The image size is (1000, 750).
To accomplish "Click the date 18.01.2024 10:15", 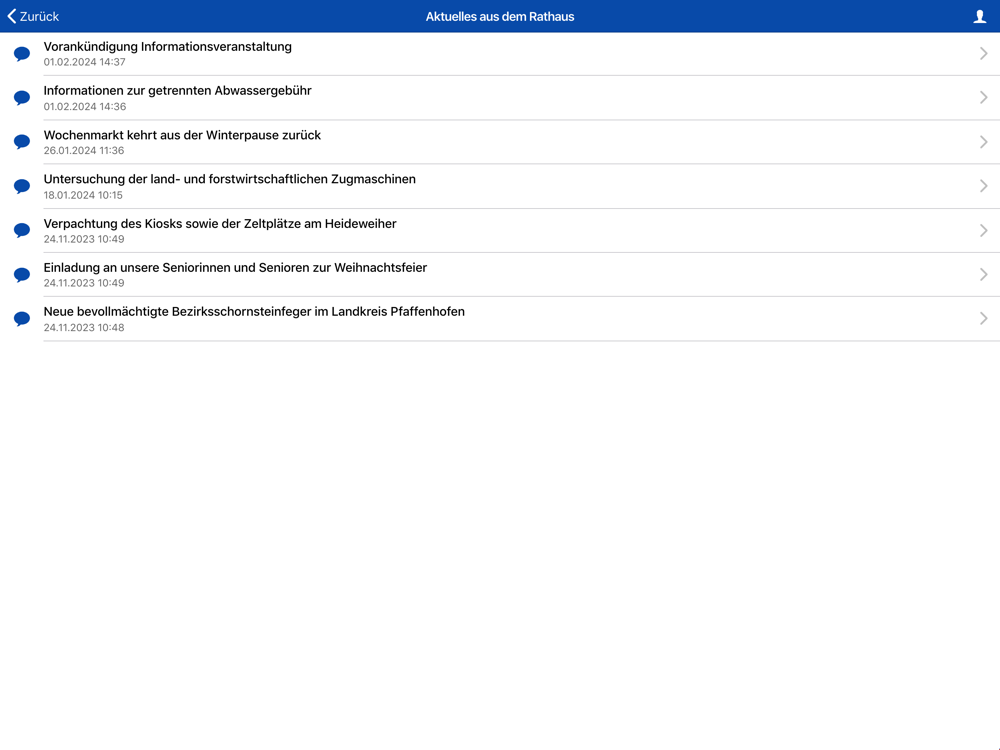I will 83,195.
